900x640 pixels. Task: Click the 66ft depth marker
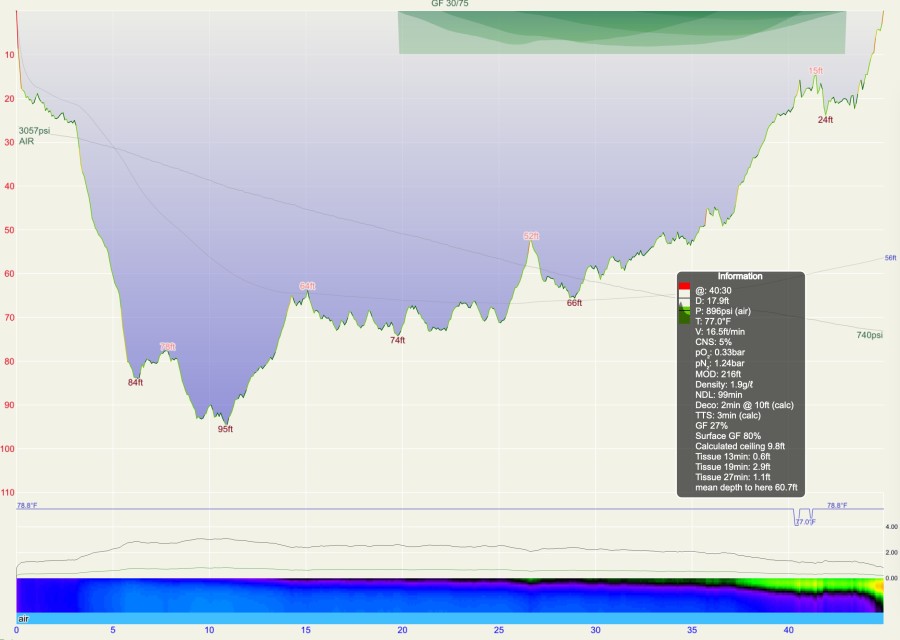[x=574, y=302]
